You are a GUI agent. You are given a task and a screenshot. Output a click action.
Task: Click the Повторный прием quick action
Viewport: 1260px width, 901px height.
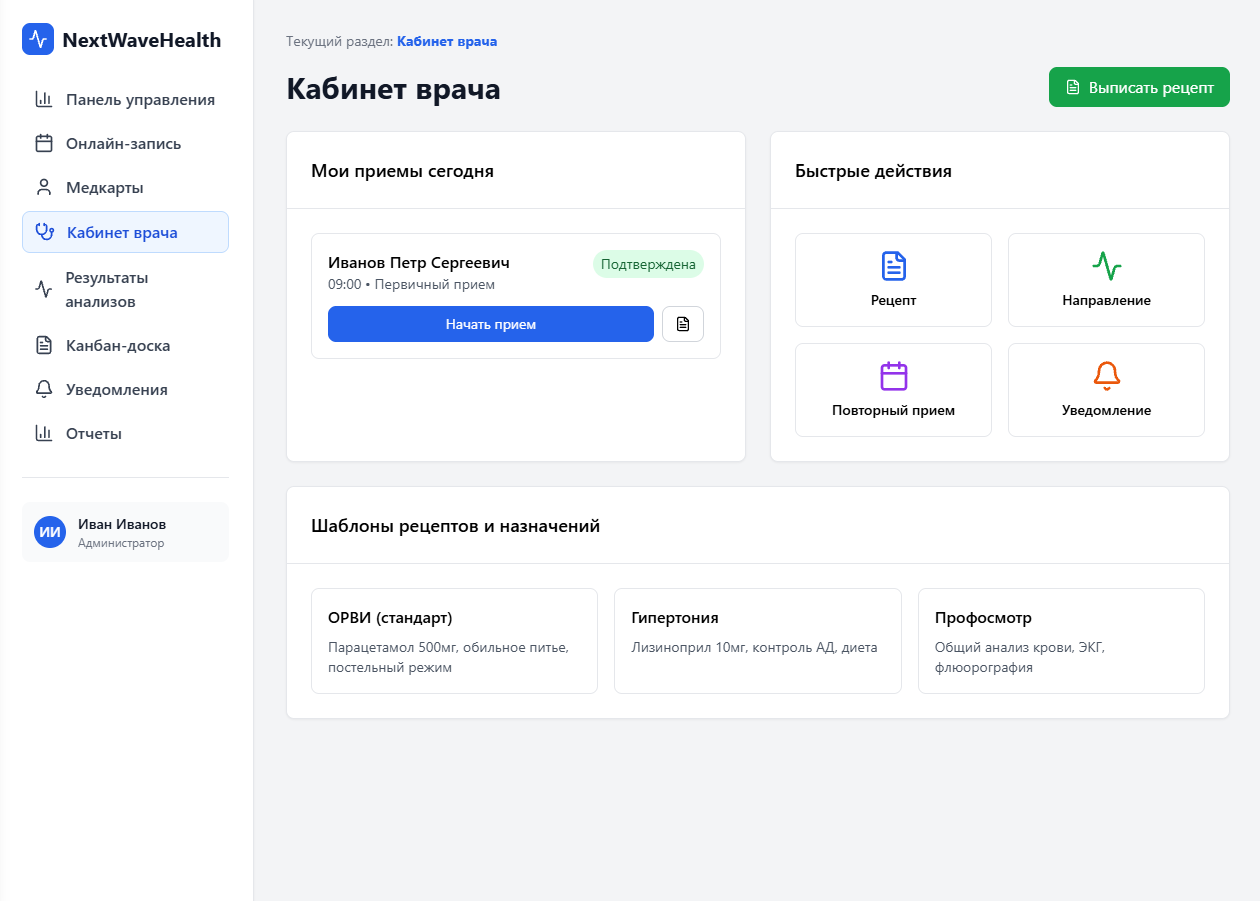pyautogui.click(x=893, y=389)
